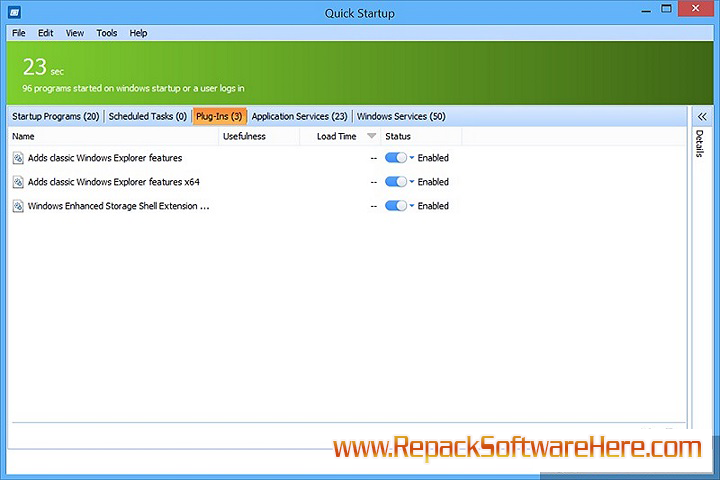Screen dimensions: 720x480
Task: Open the Help menu
Action: coord(138,33)
